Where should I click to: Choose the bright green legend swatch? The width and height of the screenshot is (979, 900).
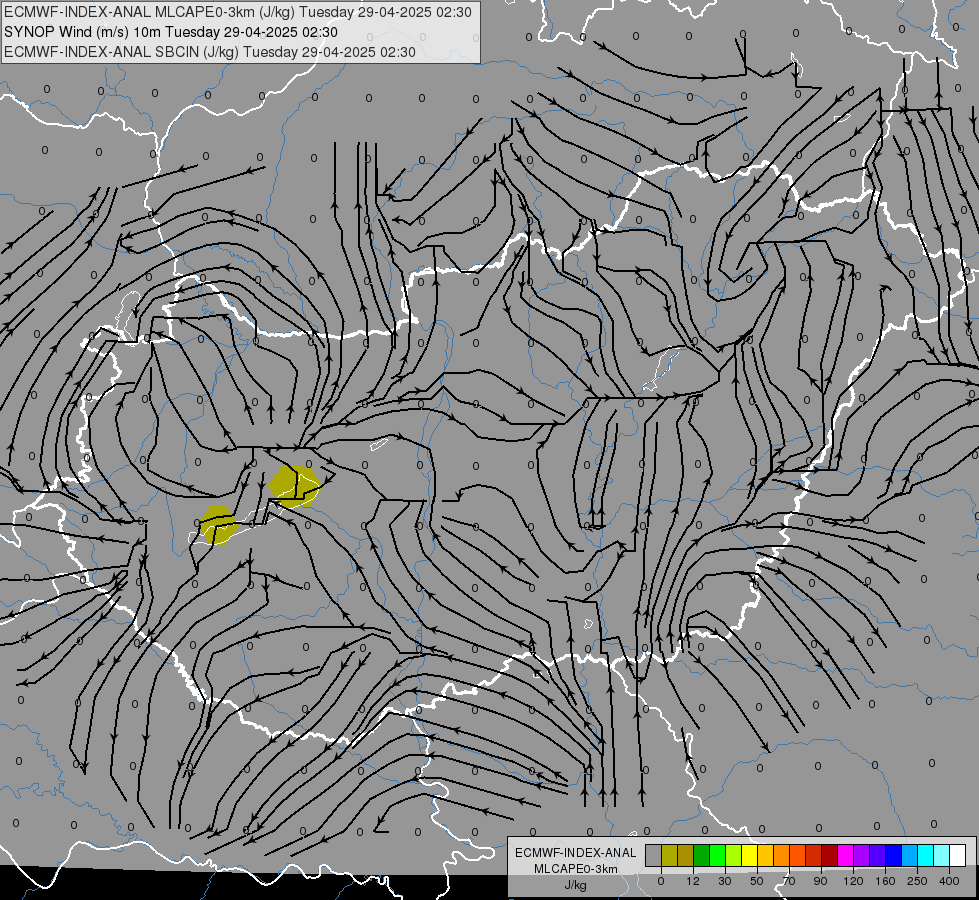(x=717, y=855)
